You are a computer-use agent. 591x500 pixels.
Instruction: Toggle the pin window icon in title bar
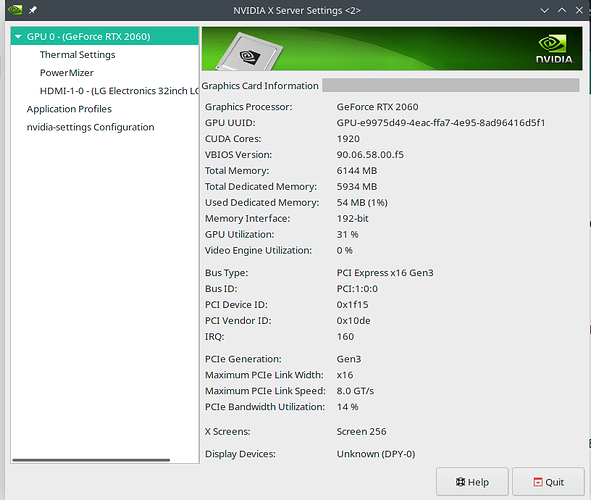tap(33, 10)
